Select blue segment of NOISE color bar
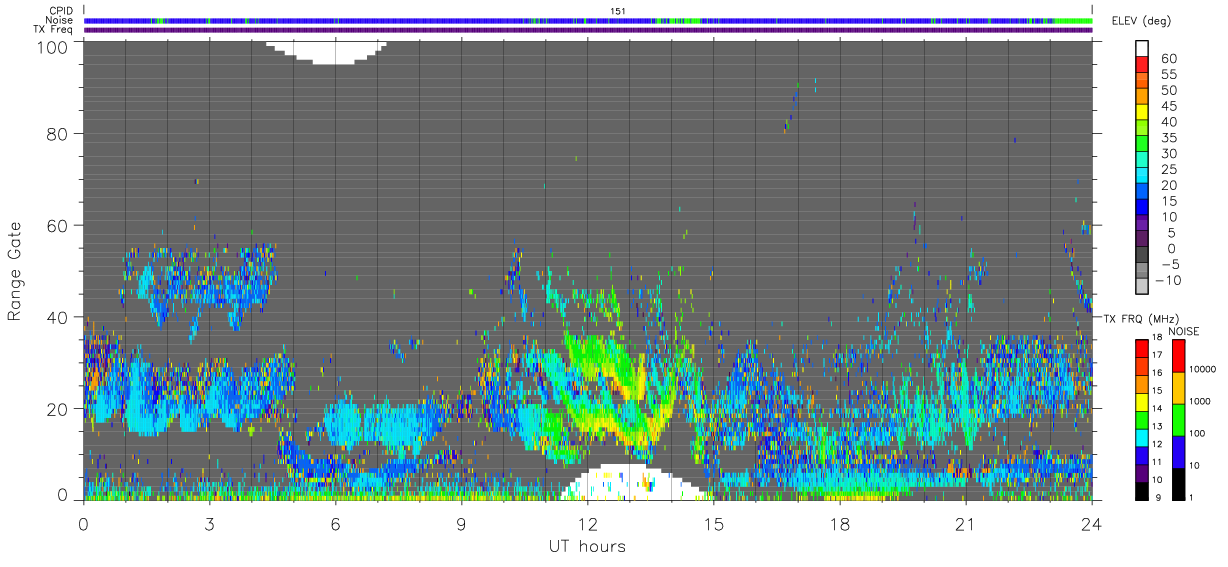Image resolution: width=1228 pixels, height=567 pixels. coord(1177,451)
